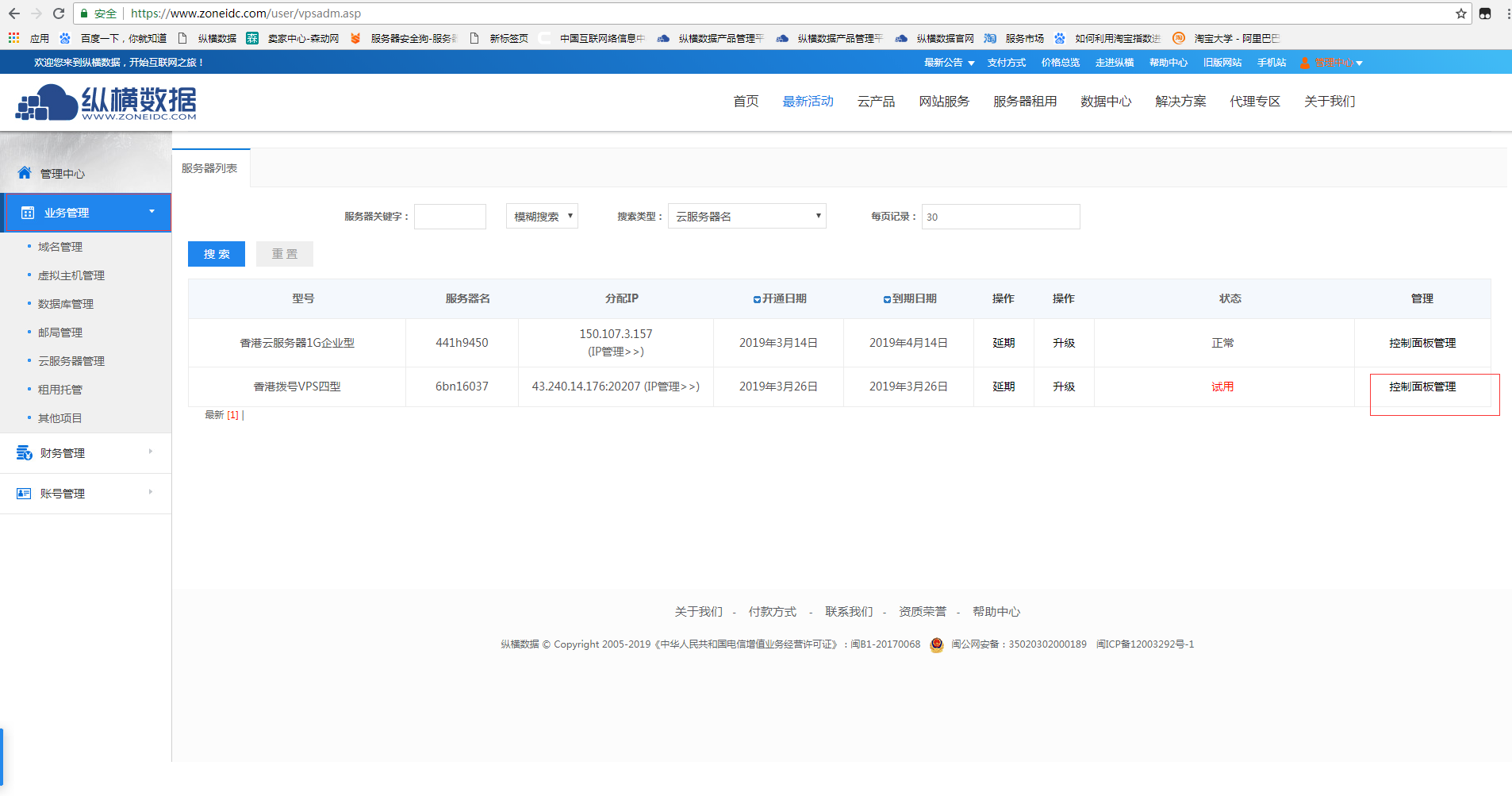Open the user account dropdown arrow
This screenshot has height=796, width=1512.
(x=1359, y=63)
